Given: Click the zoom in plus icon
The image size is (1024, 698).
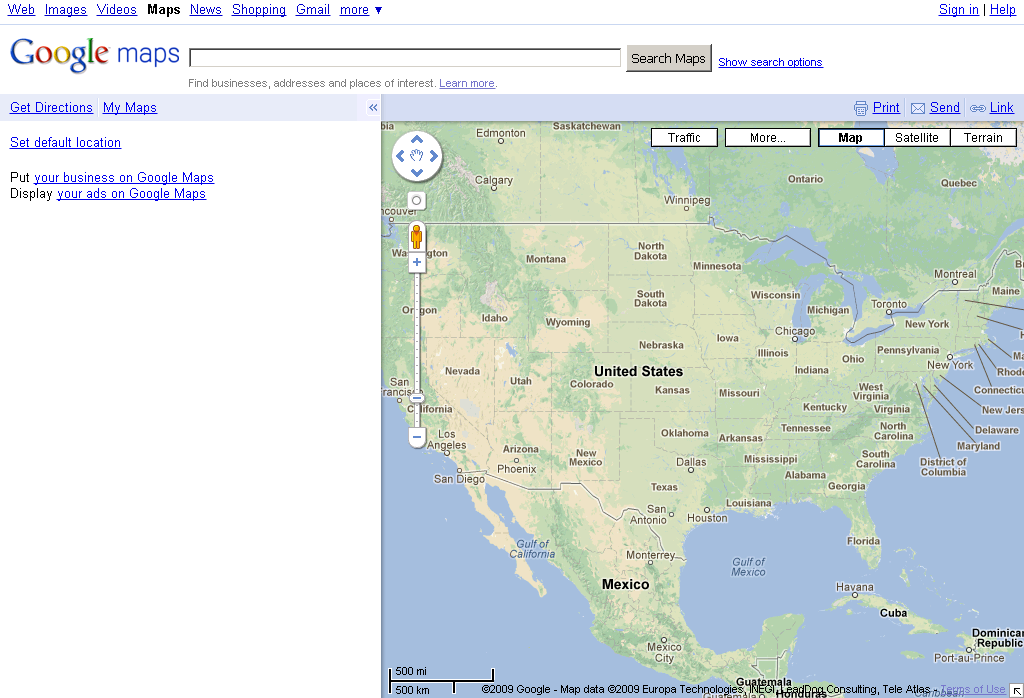Looking at the screenshot, I should pos(416,262).
